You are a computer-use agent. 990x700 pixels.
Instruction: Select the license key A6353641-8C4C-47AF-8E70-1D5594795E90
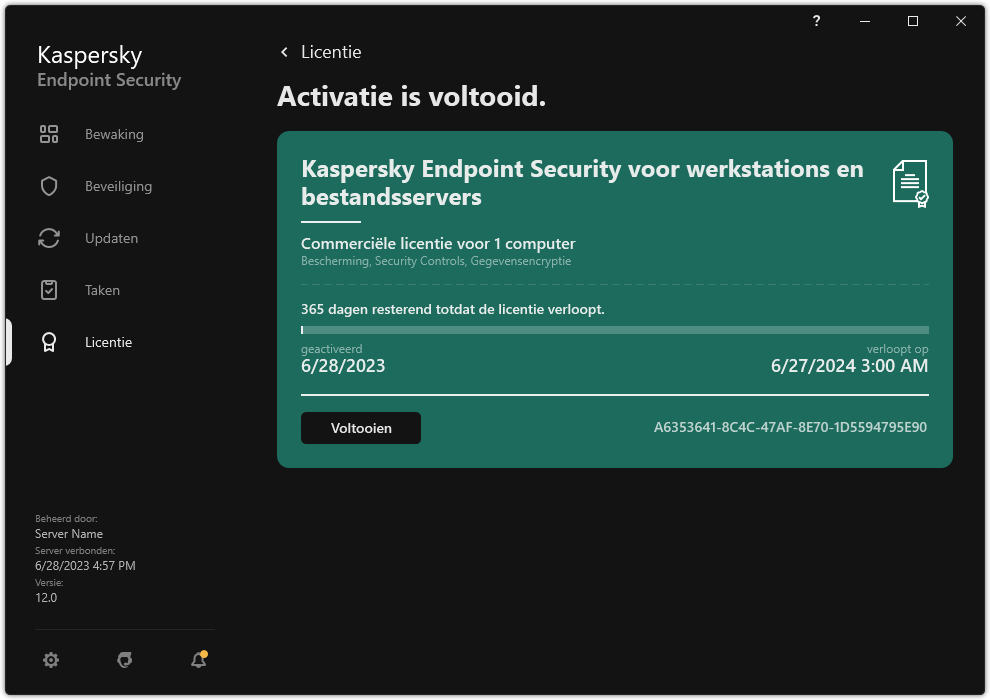(x=789, y=426)
